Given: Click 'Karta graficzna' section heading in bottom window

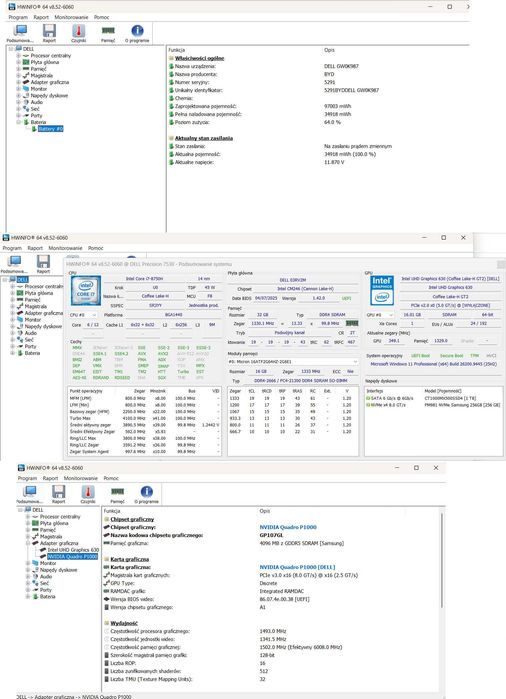Looking at the screenshot, I should click(x=130, y=559).
